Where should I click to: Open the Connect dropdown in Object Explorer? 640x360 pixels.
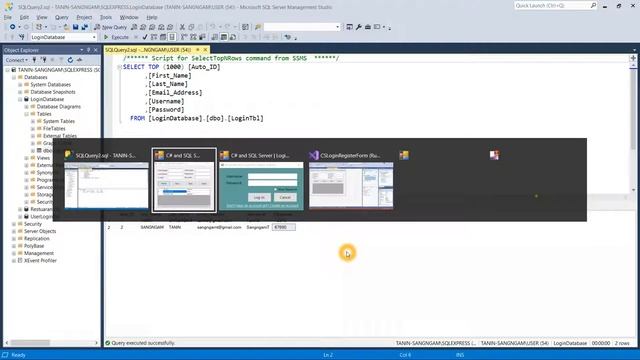click(16, 60)
